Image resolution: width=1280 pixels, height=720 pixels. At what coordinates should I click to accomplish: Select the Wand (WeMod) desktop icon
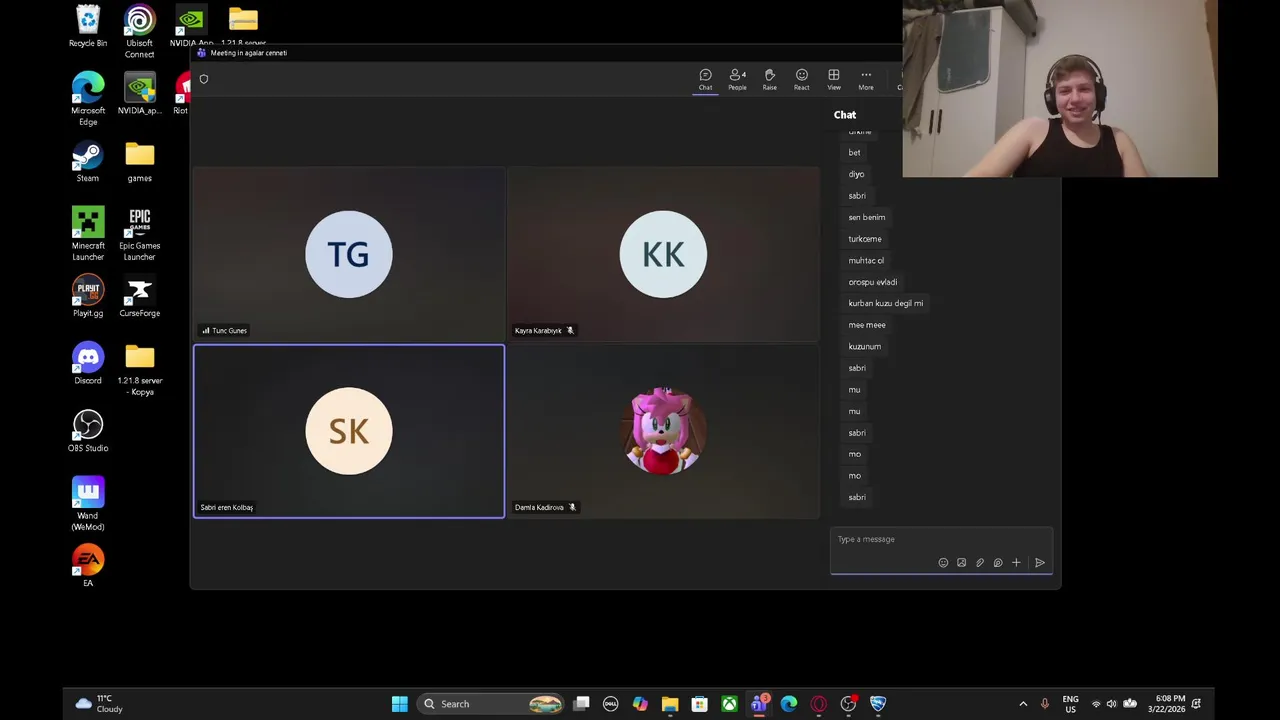[x=88, y=505]
